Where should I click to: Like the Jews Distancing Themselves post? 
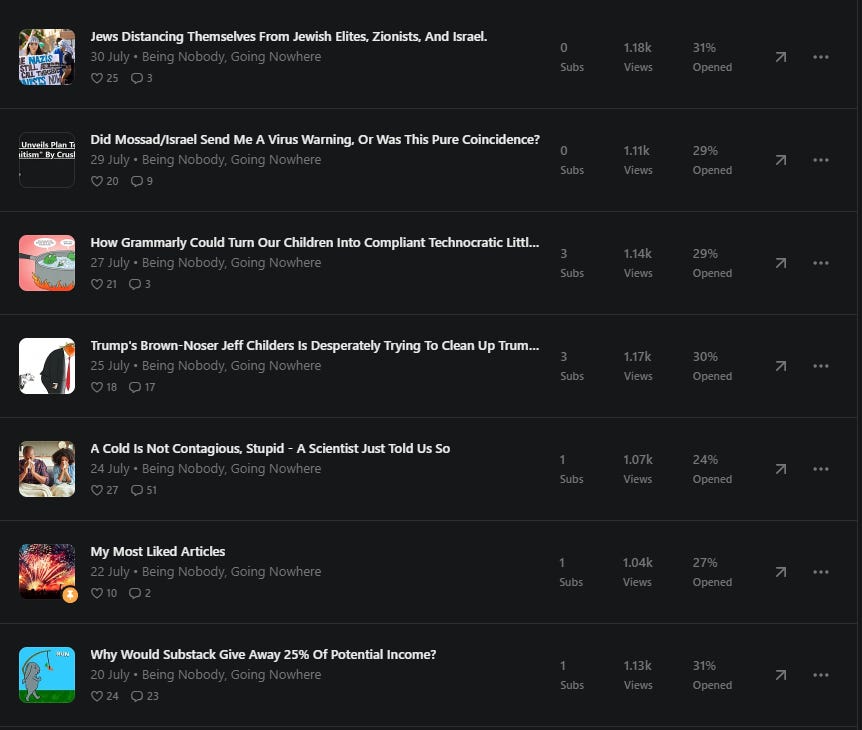coord(97,78)
